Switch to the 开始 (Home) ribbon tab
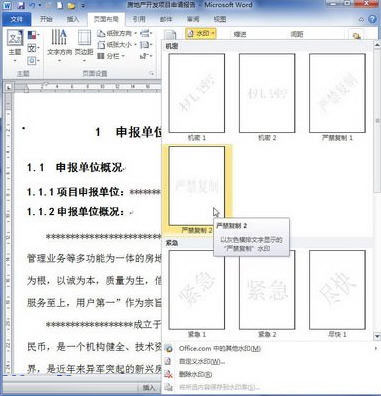Screen dimensions: 381x396 click(x=46, y=19)
